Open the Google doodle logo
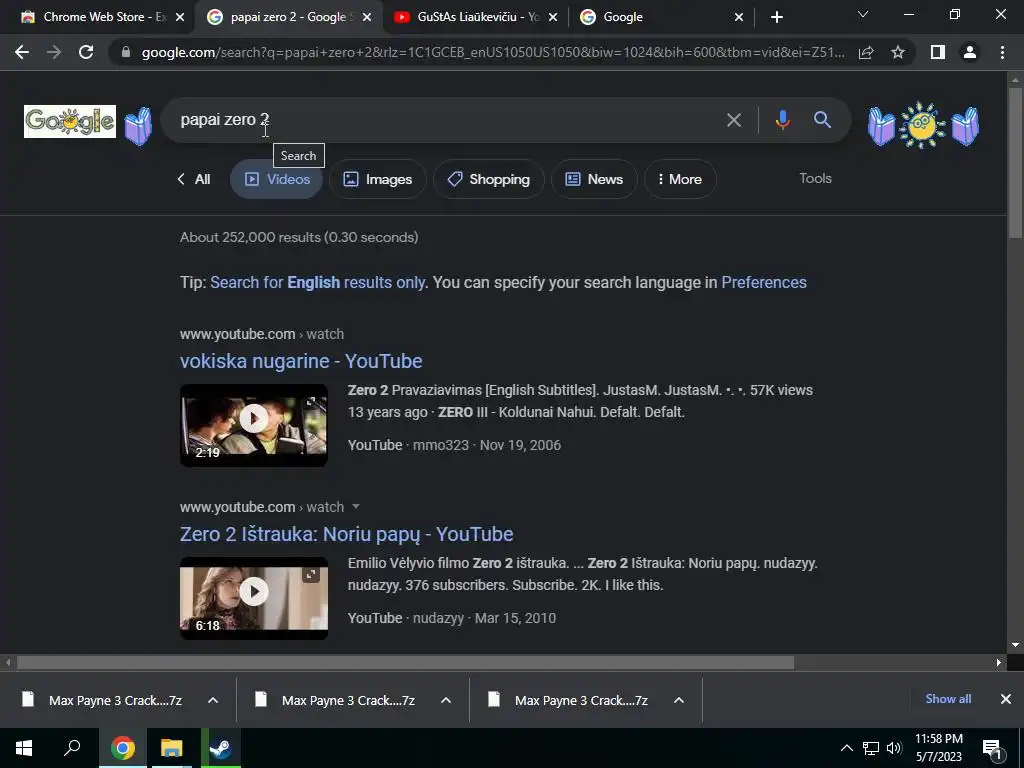Viewport: 1024px width, 768px height. 70,121
